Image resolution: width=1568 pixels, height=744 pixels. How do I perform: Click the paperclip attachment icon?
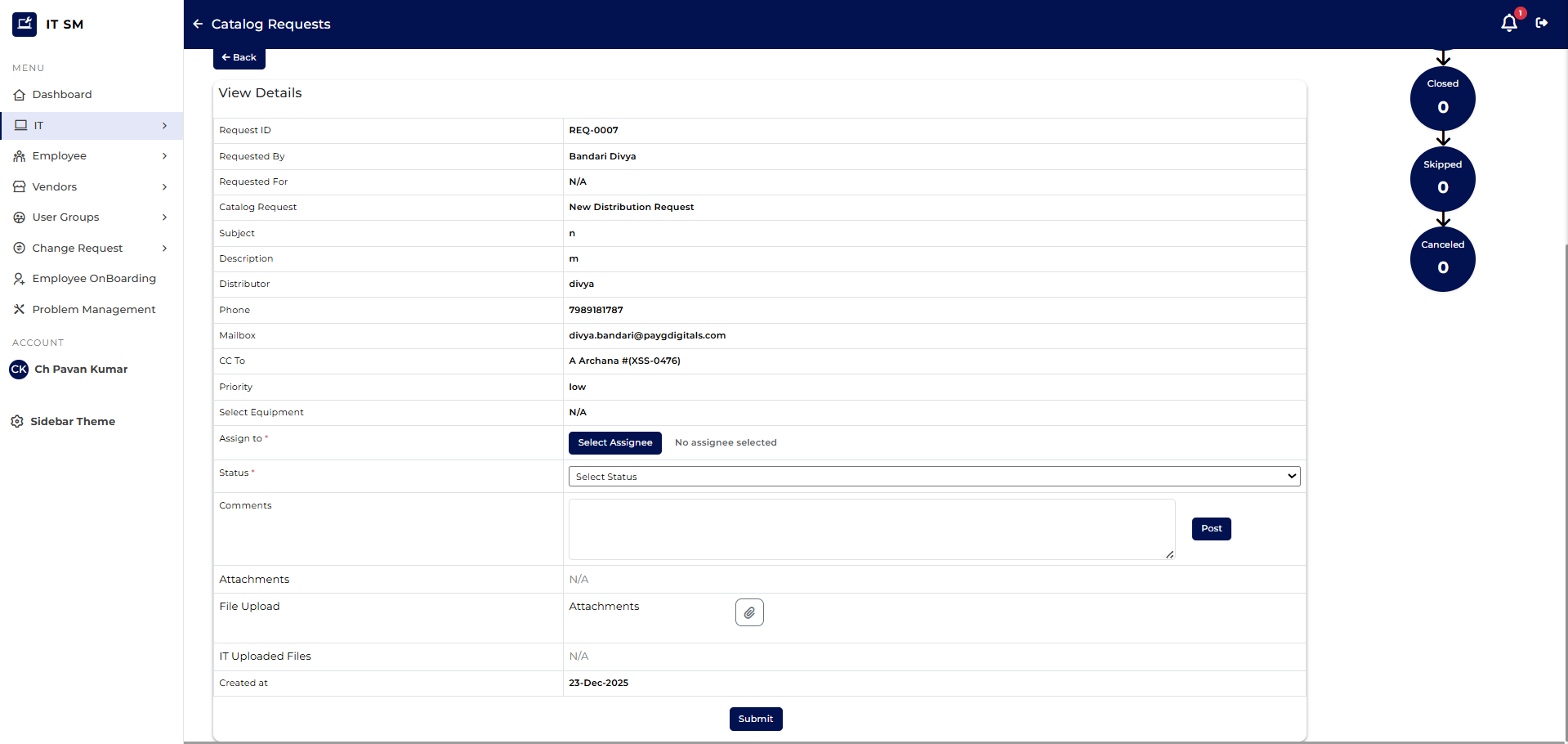point(749,612)
